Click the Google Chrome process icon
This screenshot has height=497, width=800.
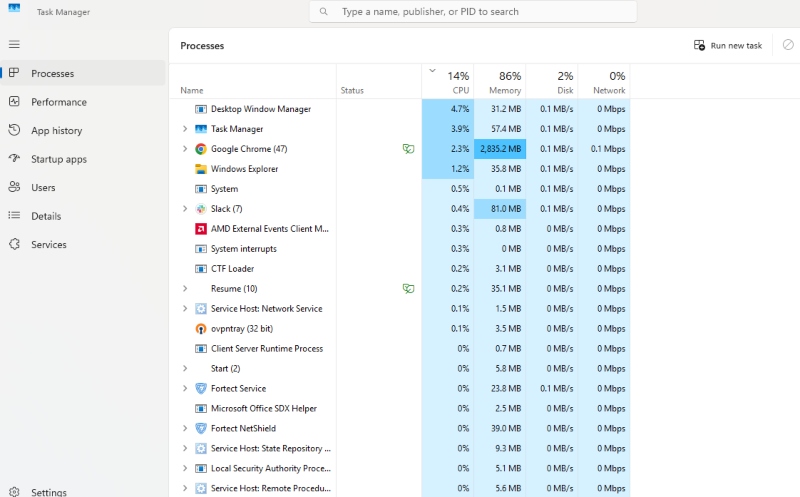pyautogui.click(x=201, y=149)
